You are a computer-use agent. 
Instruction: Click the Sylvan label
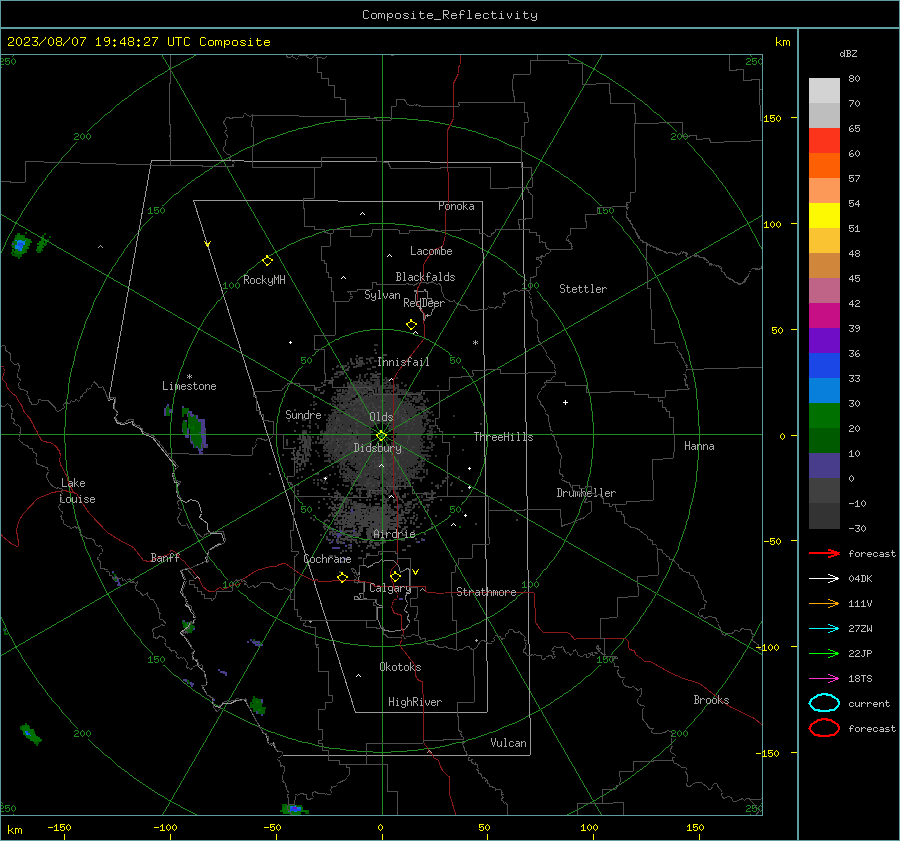(x=382, y=295)
